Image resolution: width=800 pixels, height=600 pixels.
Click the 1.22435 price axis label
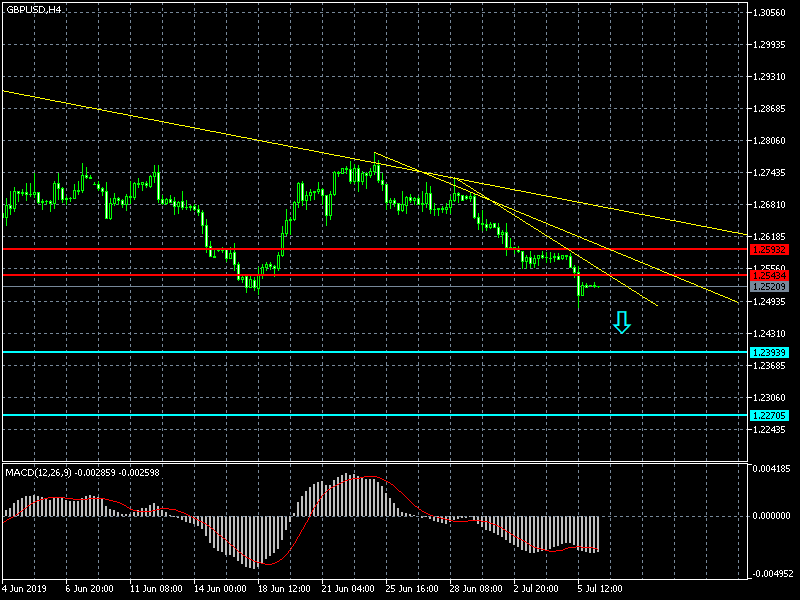(x=769, y=430)
